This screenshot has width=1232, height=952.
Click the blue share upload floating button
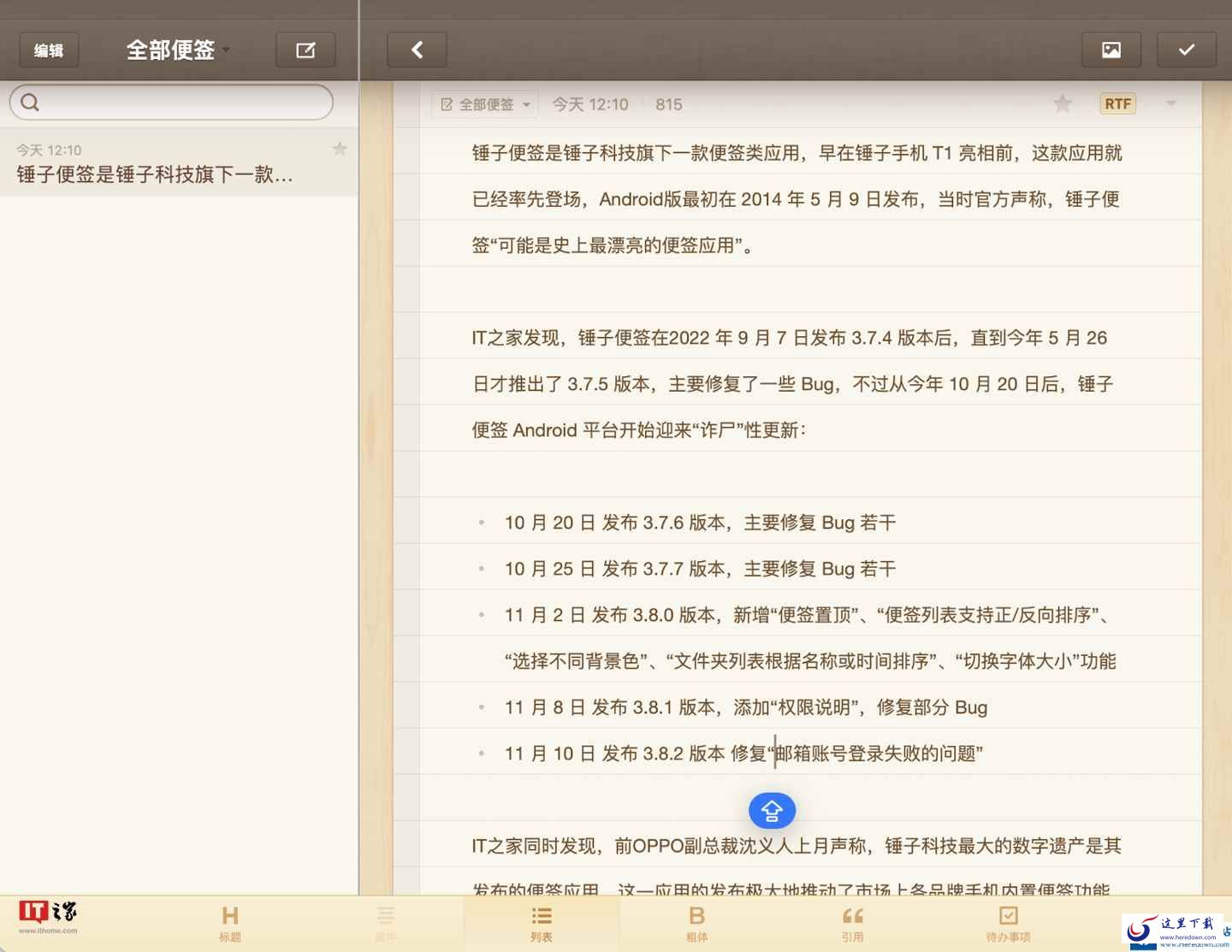point(772,810)
